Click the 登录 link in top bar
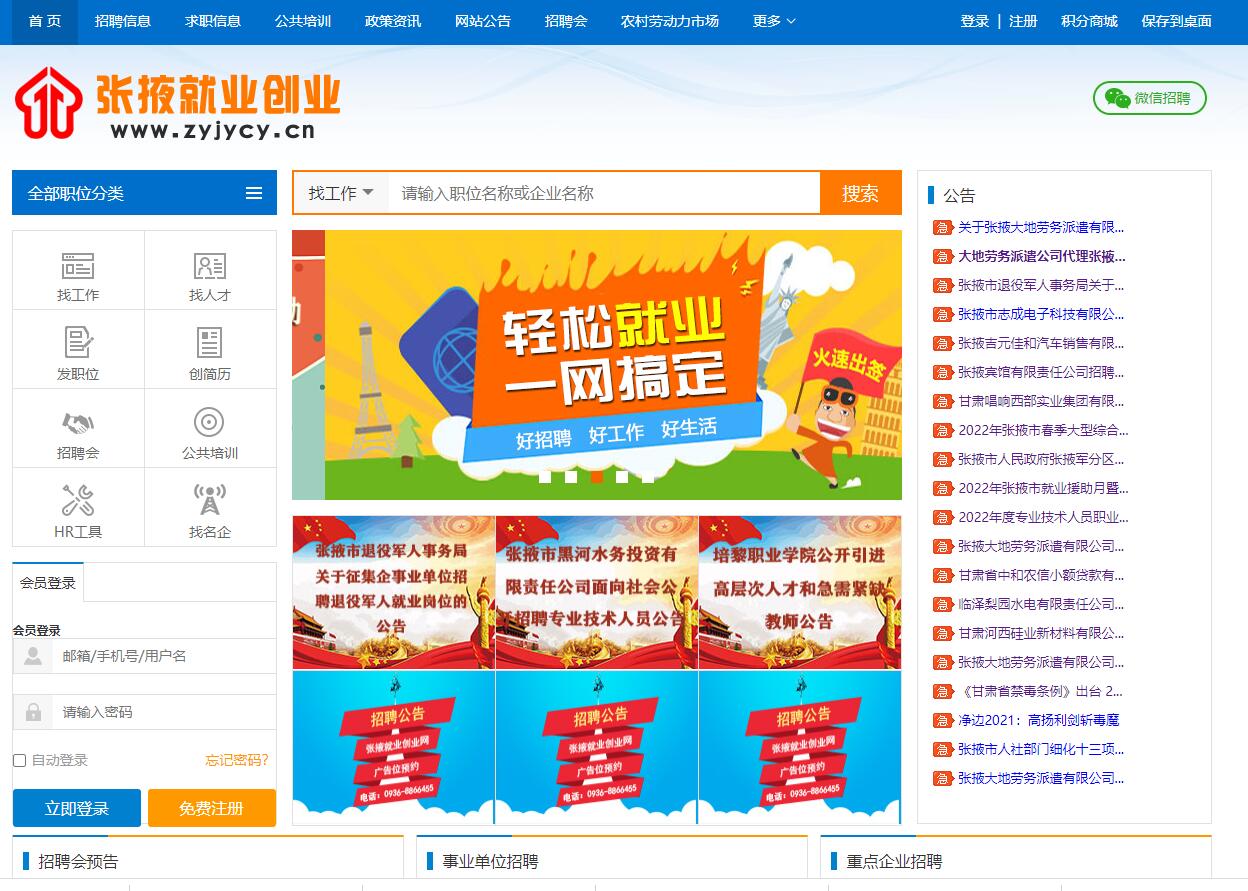This screenshot has height=891, width=1248. tap(975, 21)
